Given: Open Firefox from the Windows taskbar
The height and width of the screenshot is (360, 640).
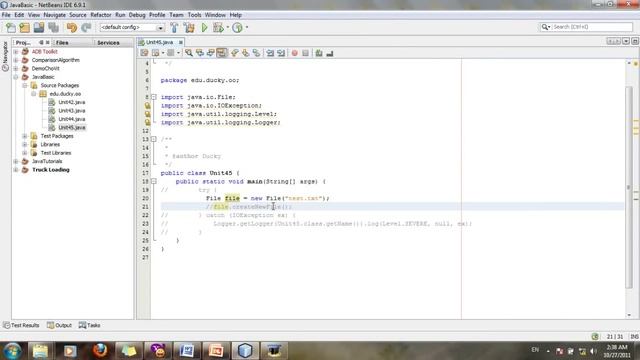Looking at the screenshot, I should (x=100, y=351).
